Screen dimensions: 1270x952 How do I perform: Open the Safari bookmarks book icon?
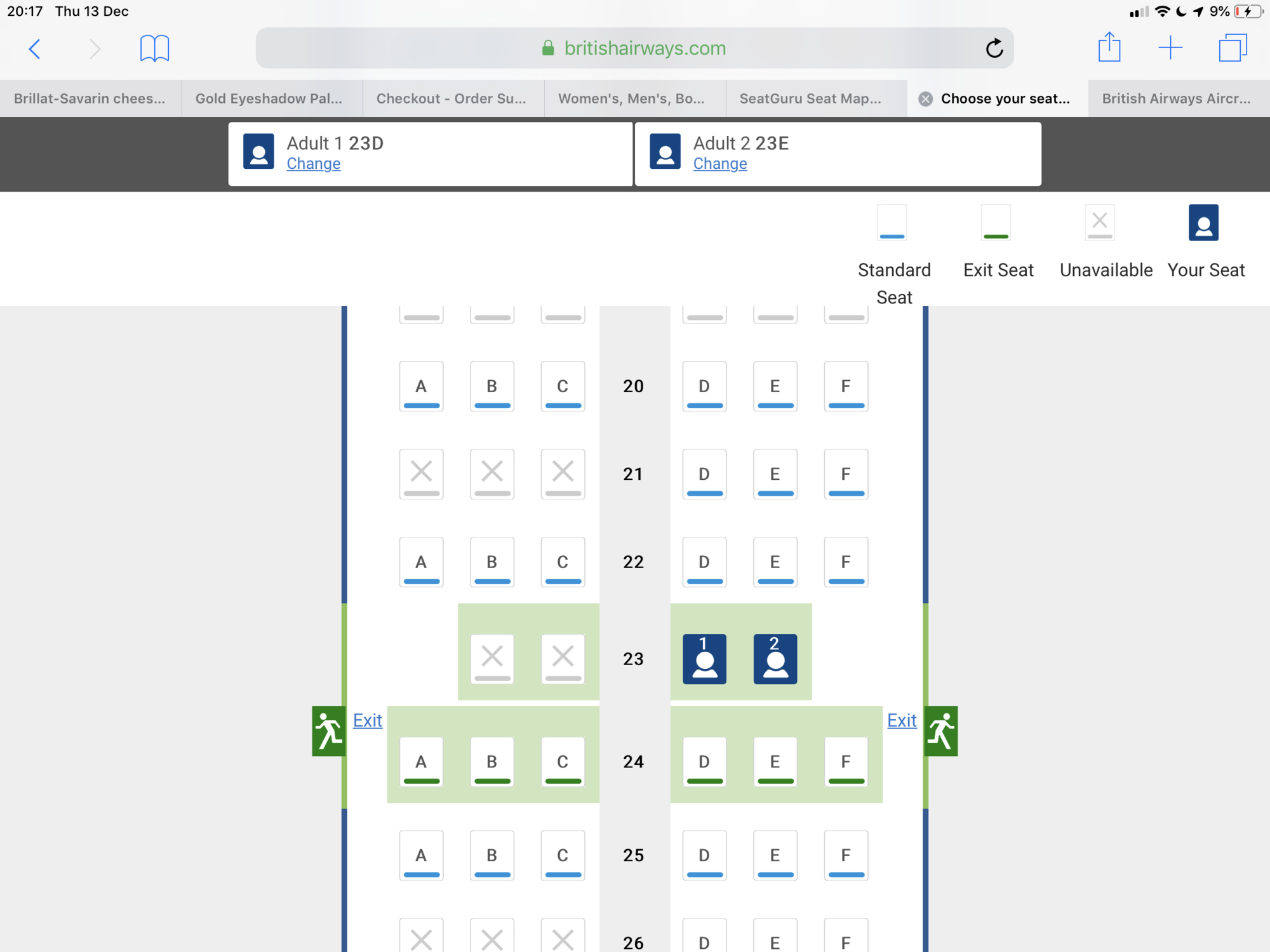pos(154,49)
